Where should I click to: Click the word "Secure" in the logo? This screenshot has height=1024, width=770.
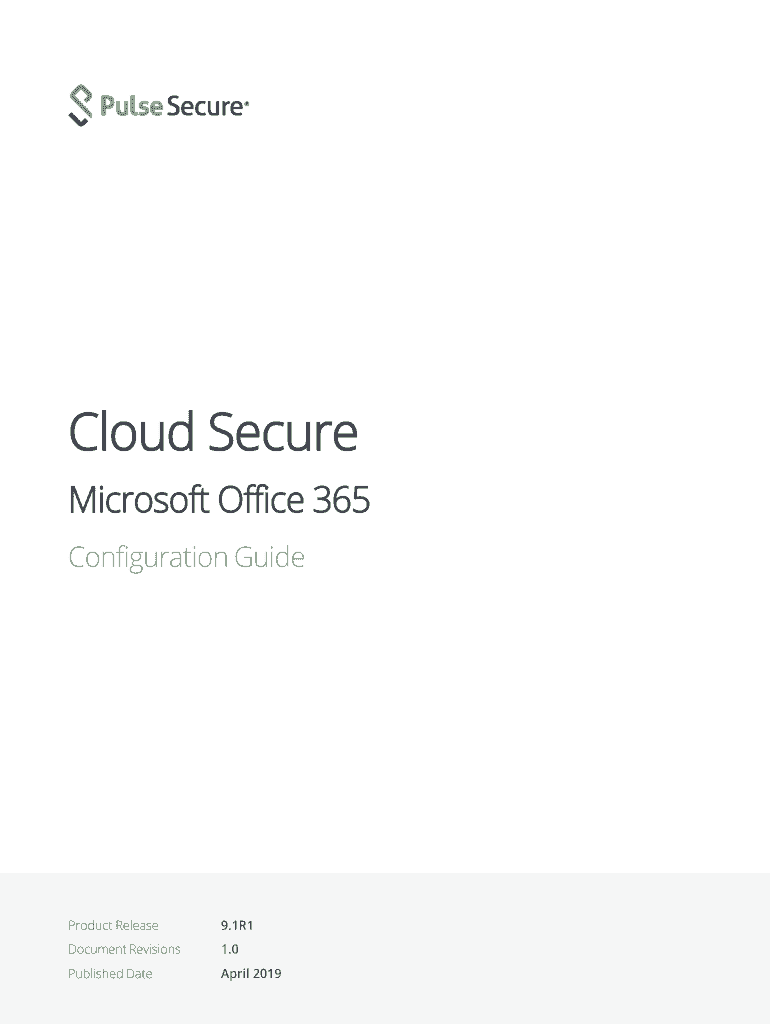tap(205, 105)
